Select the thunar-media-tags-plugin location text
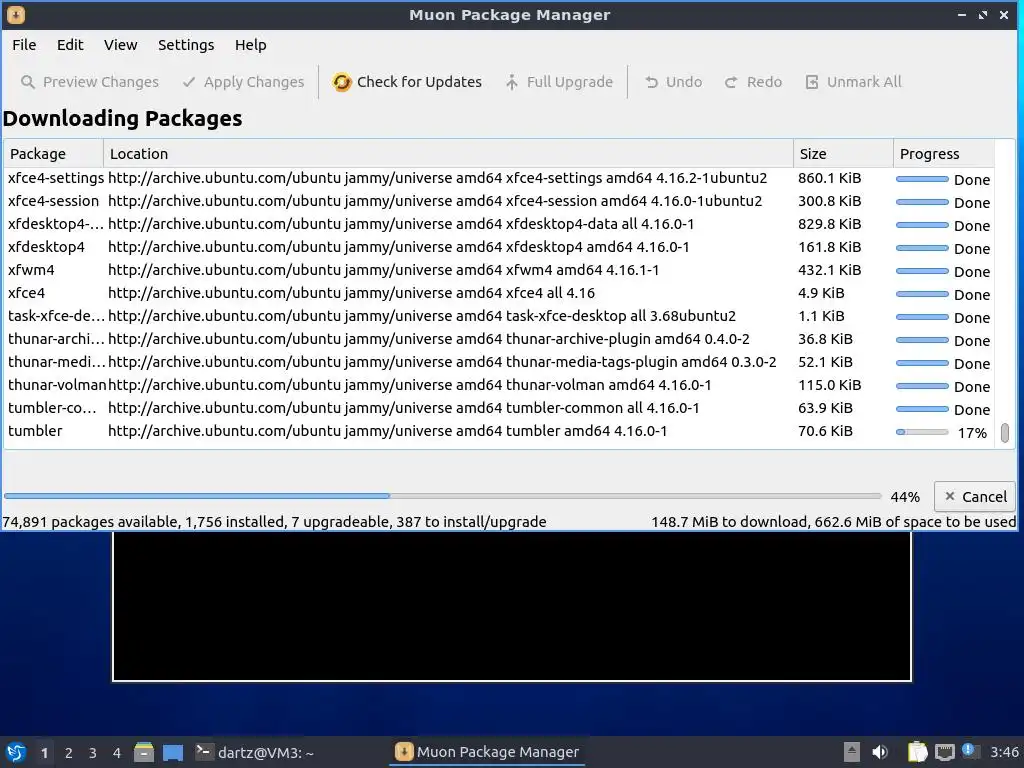 point(442,362)
